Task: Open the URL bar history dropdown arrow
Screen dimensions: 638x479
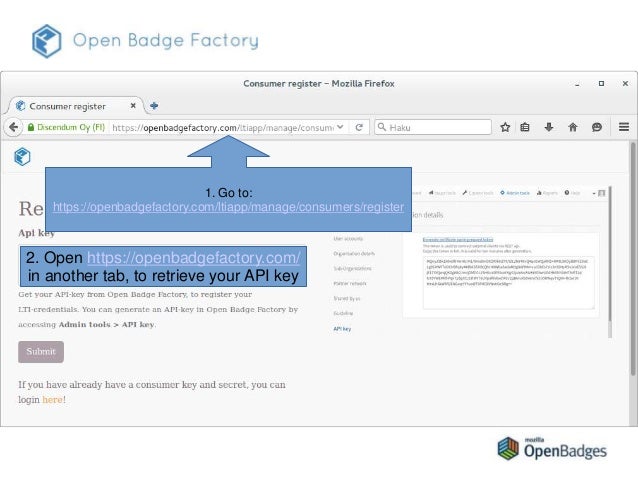Action: (340, 127)
